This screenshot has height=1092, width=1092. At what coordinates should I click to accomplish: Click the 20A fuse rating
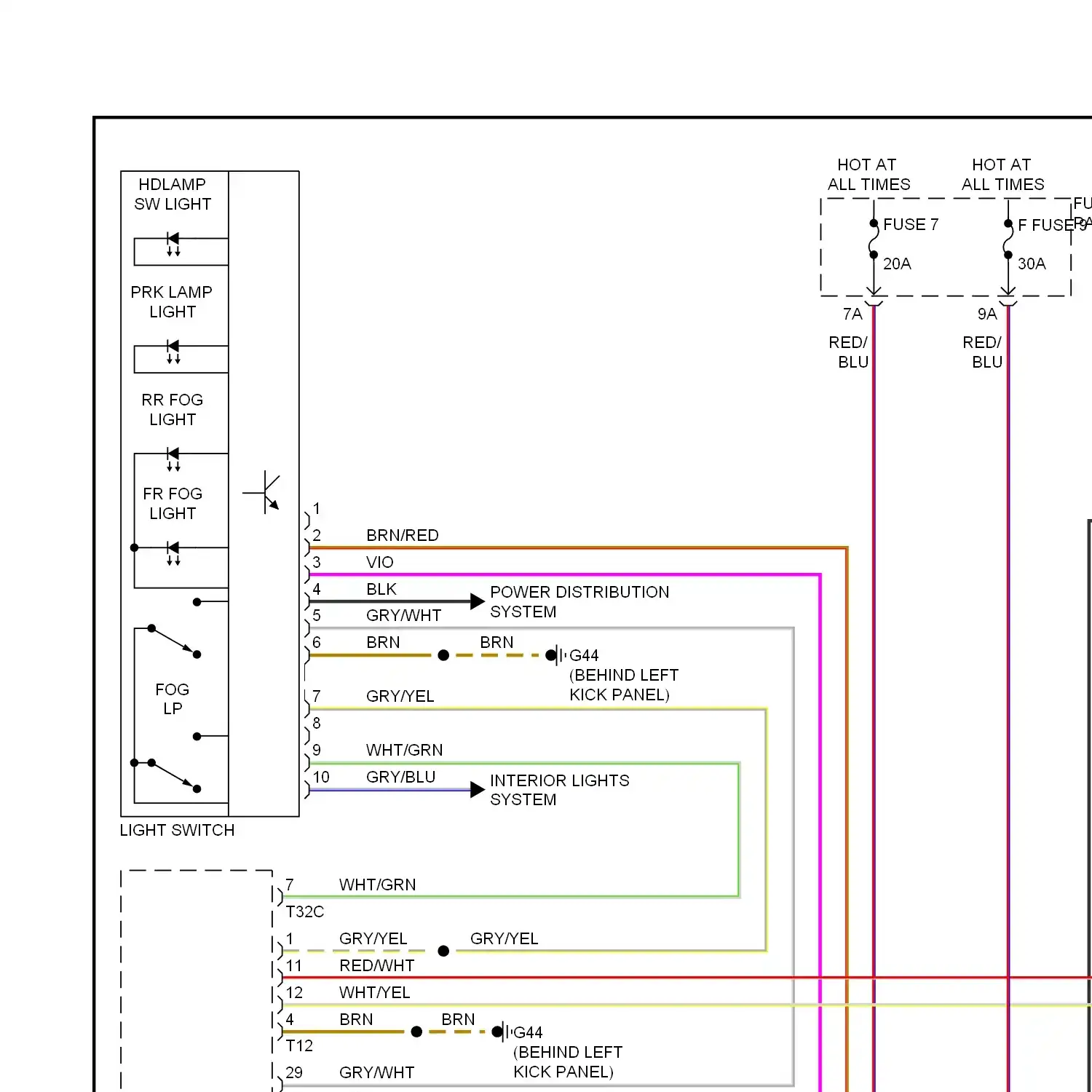(x=897, y=264)
